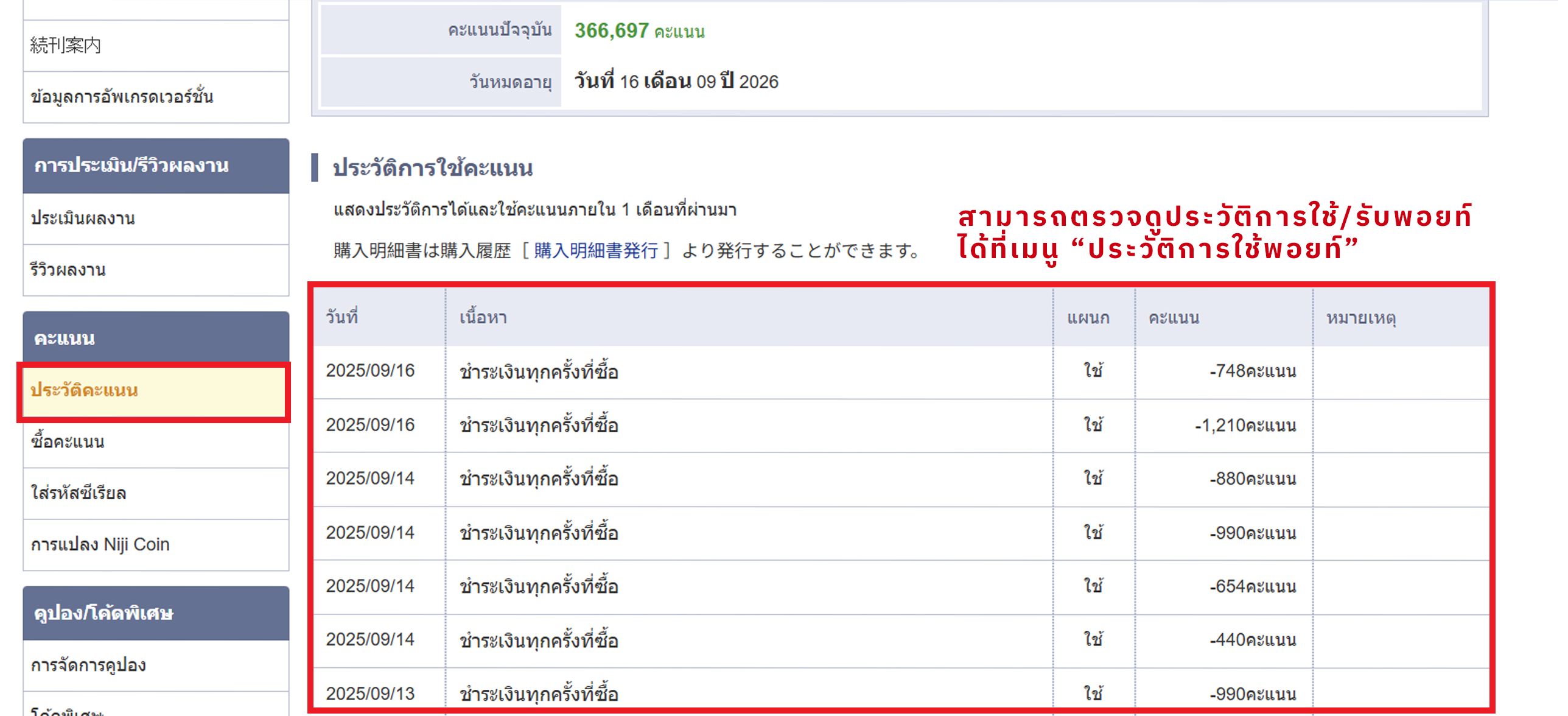
Task: Click the 366,697 current points value
Action: 611,30
